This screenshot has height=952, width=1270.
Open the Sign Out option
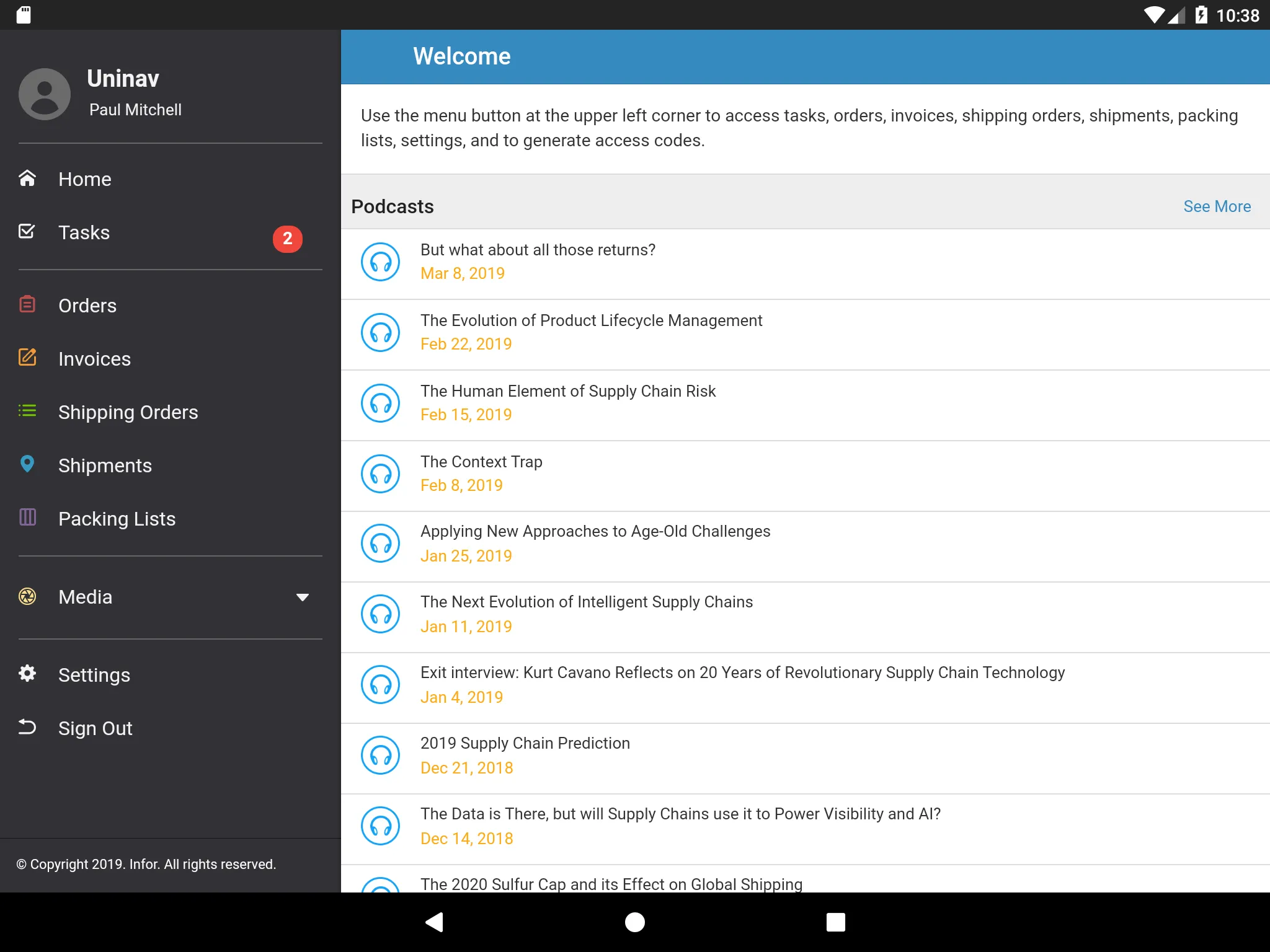95,728
